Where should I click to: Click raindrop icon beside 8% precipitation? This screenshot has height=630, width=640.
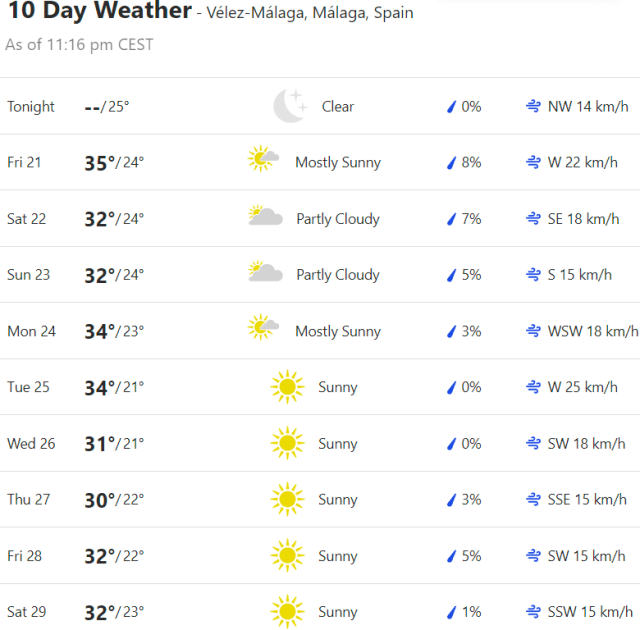point(451,163)
